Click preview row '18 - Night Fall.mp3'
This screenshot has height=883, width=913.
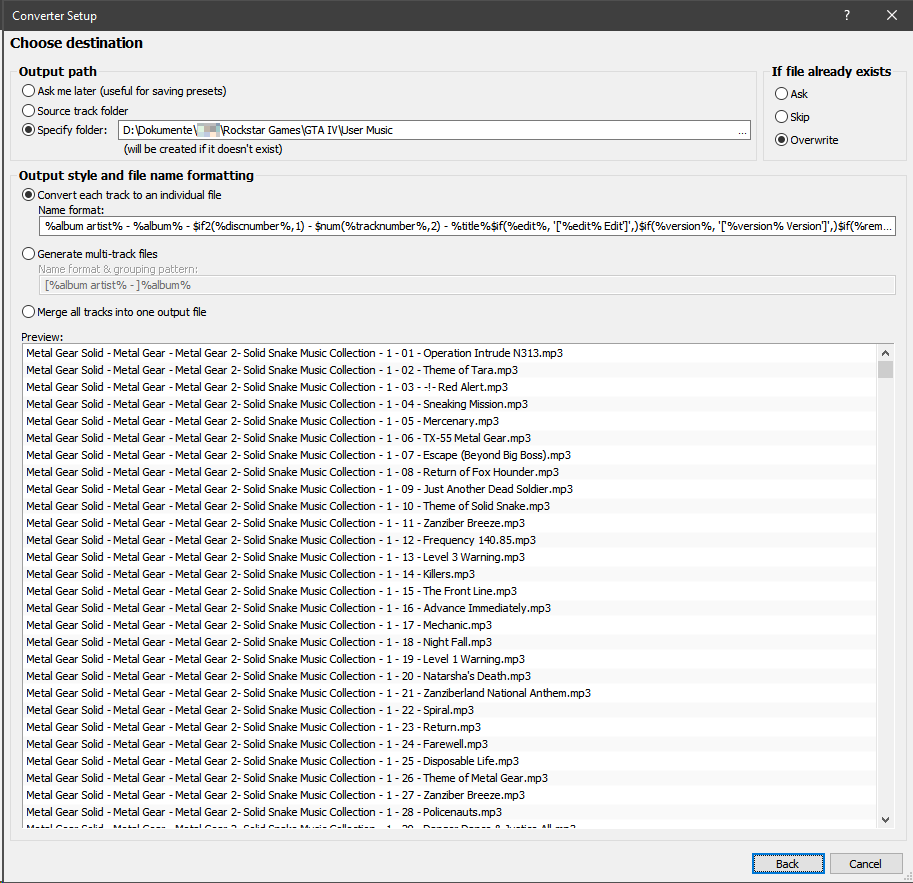coord(450,642)
